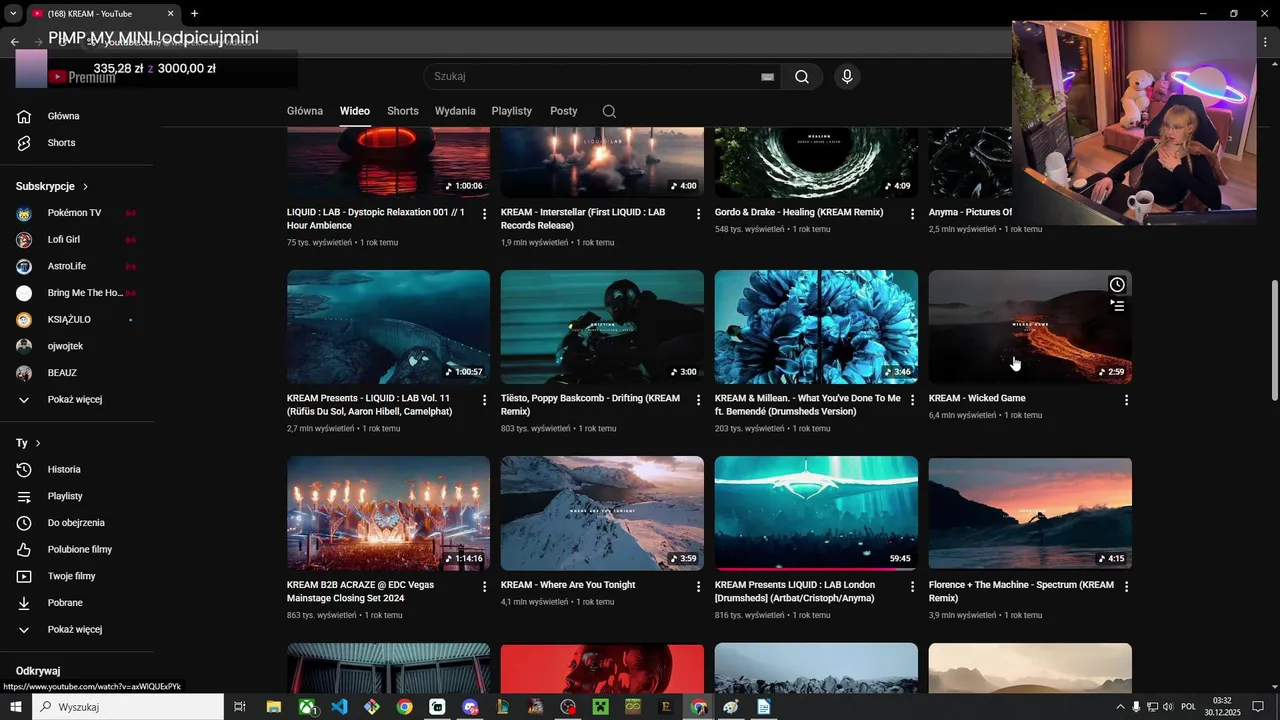Click the search magnifier button beside Szukaj
Image resolution: width=1280 pixels, height=720 pixels.
coord(802,77)
